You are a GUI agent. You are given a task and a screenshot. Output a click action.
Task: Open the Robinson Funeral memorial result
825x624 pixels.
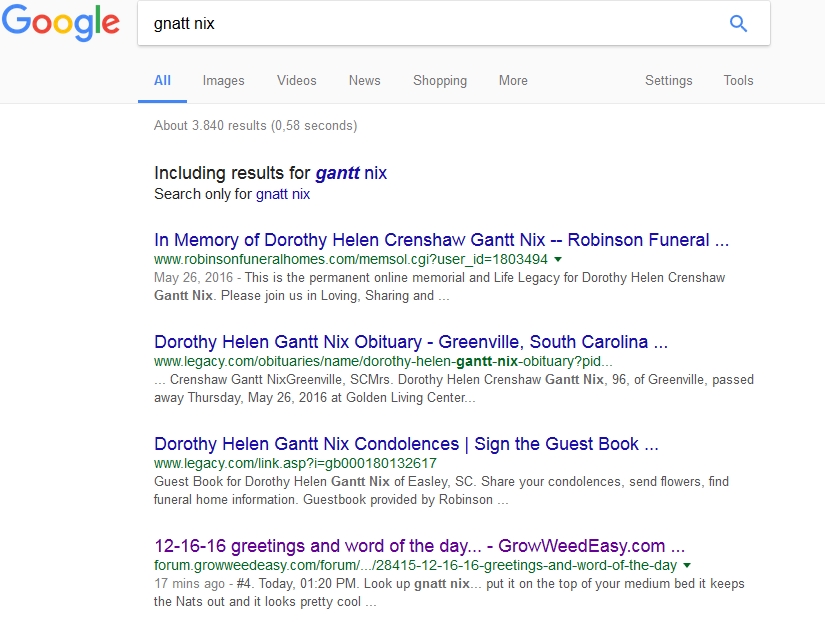441,240
